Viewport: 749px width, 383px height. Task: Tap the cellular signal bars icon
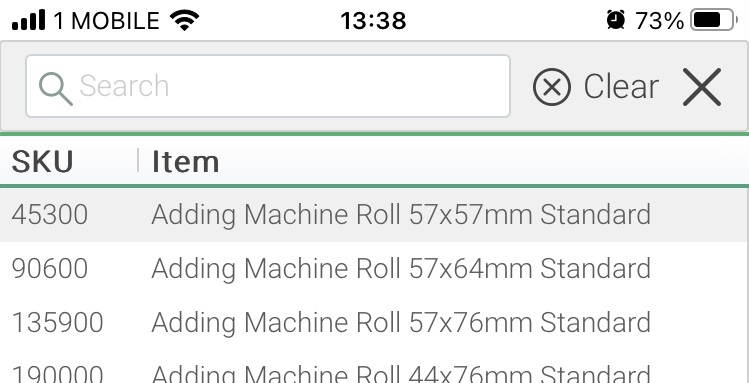tap(29, 20)
